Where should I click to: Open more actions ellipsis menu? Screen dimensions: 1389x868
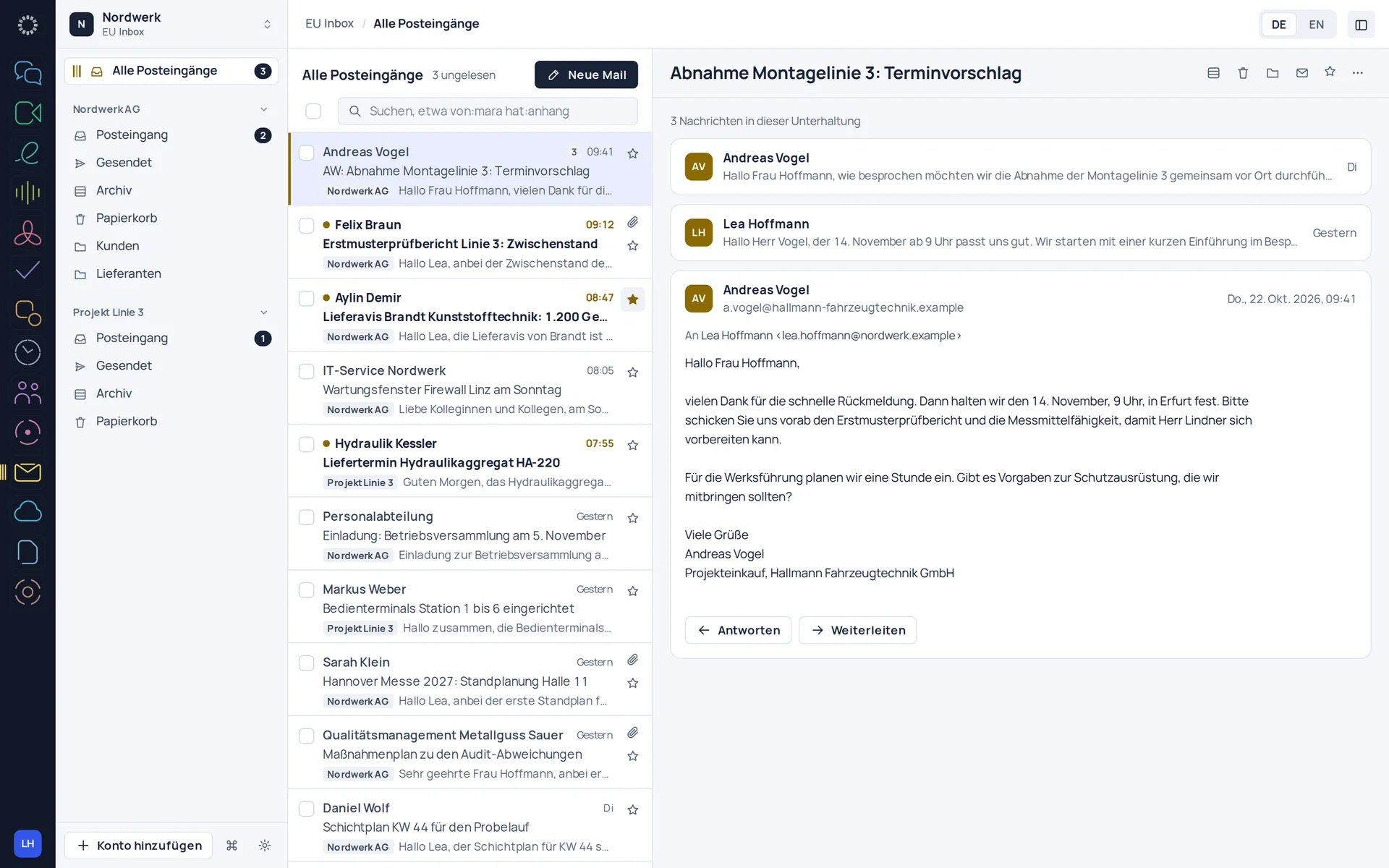click(1358, 72)
